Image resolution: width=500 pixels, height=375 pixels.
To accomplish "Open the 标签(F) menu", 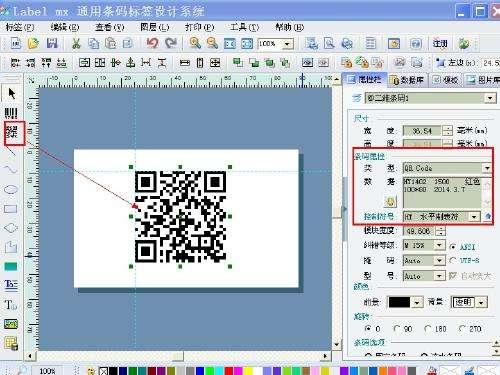I will (20, 27).
